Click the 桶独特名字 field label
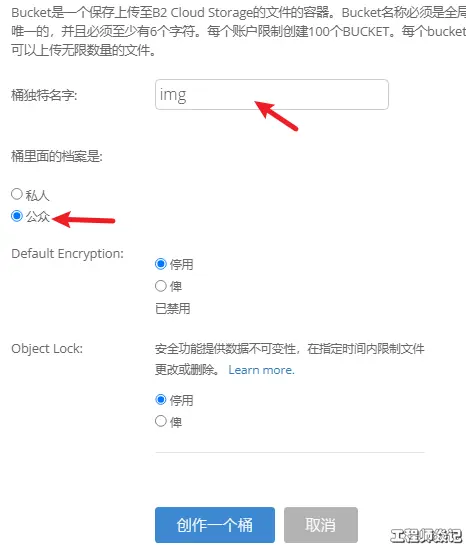Screen dimensions: 466x553 (x=44, y=95)
